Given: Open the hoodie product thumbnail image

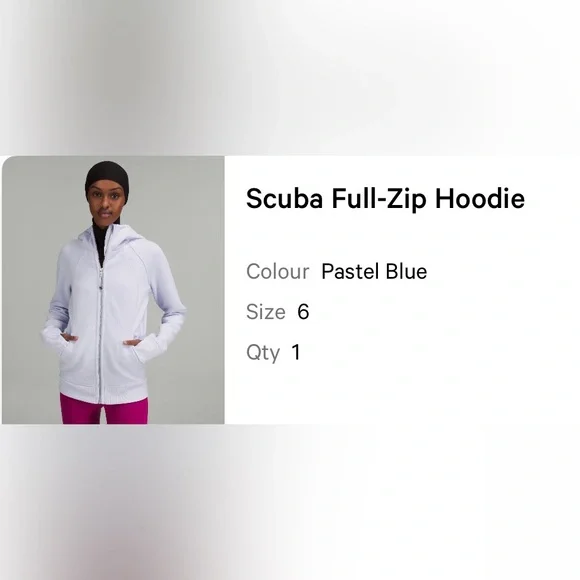Looking at the screenshot, I should click(113, 290).
